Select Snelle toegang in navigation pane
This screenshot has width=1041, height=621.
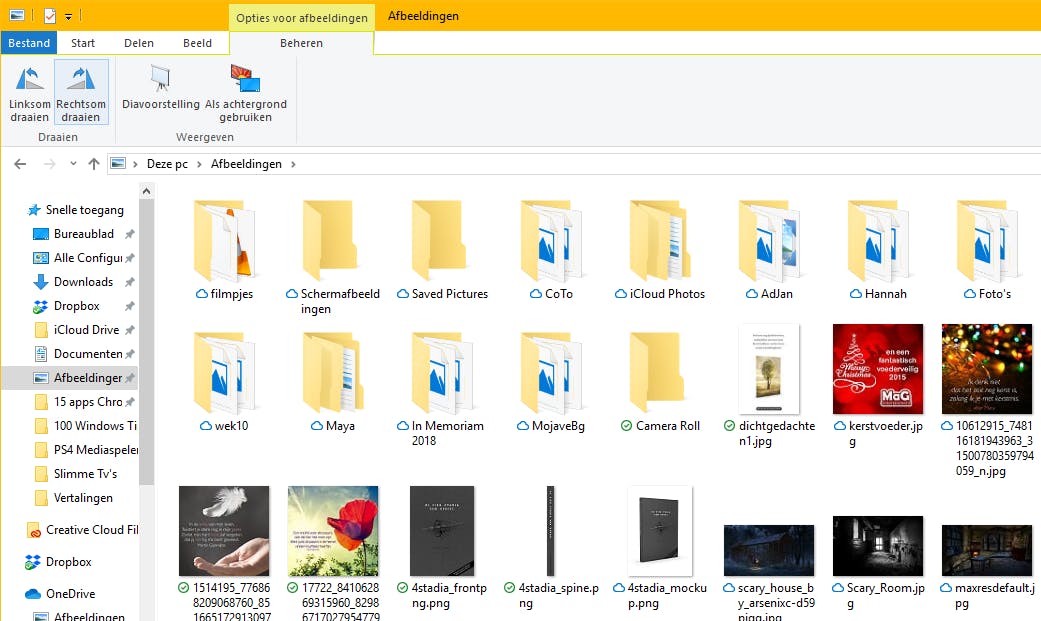point(84,210)
